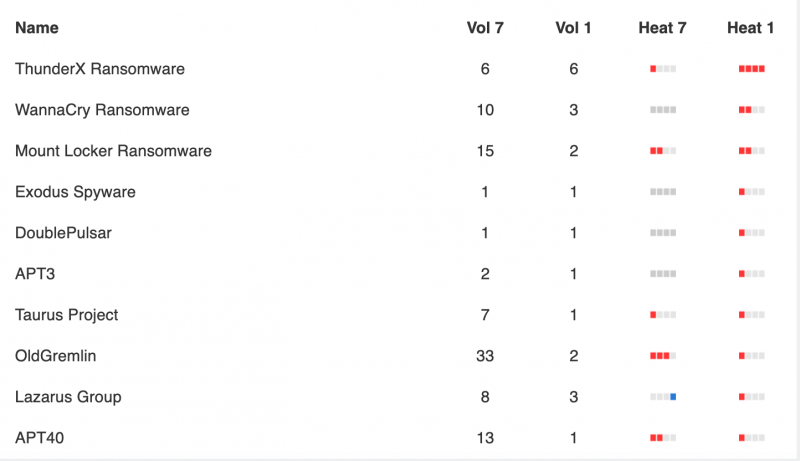Open the ThunderX Ransomware entry
The height and width of the screenshot is (461, 800).
coord(100,69)
